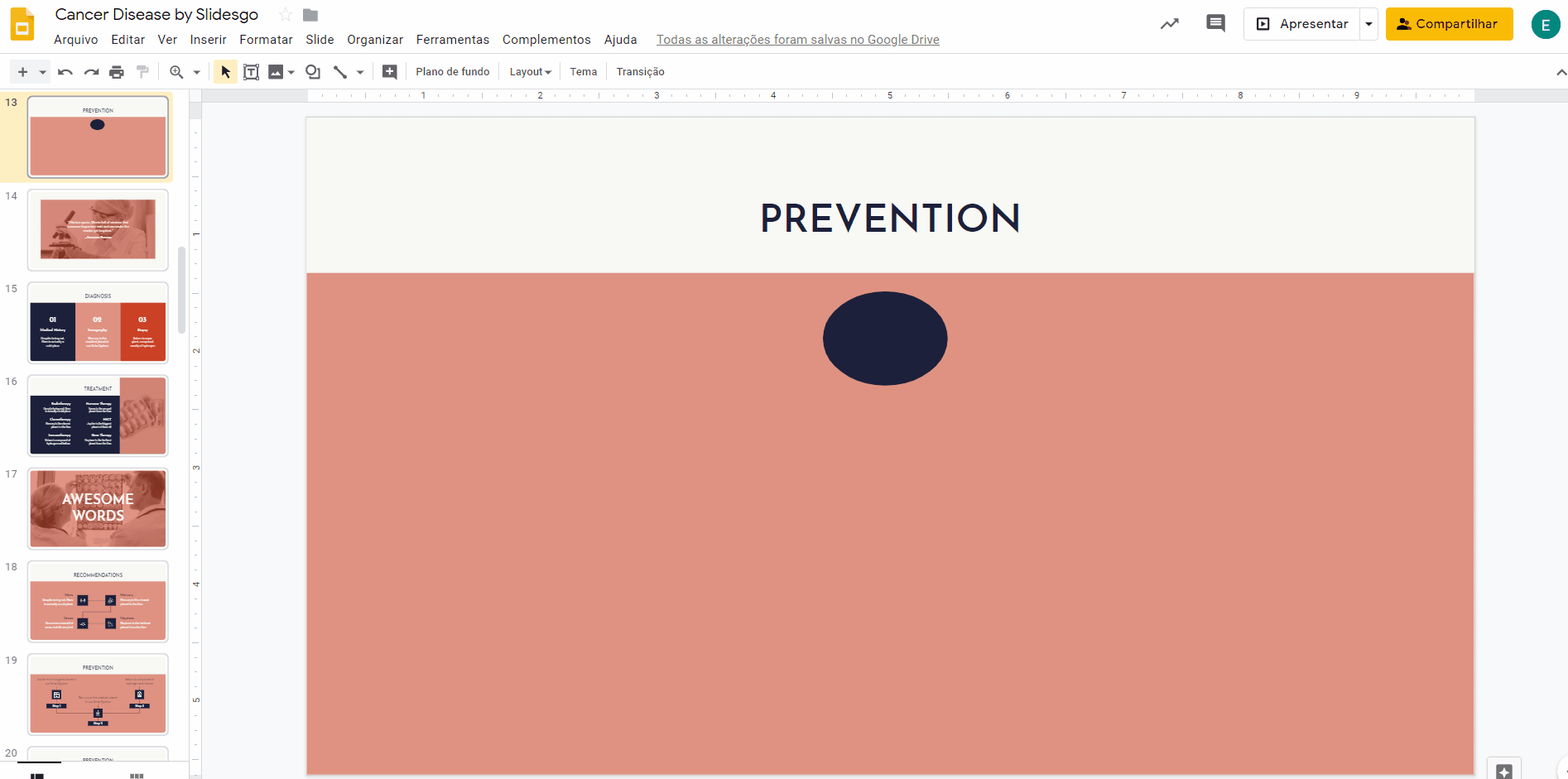Viewport: 1568px width, 779px height.
Task: Expand the line type dropdown arrow
Action: pyautogui.click(x=360, y=72)
